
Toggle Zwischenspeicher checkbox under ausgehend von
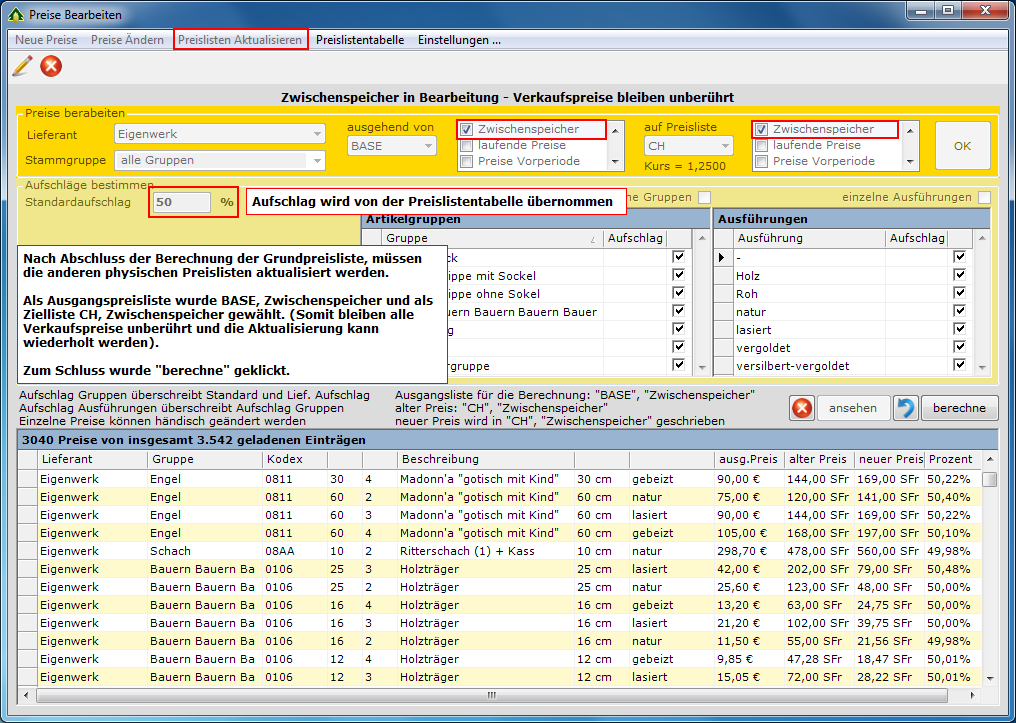coord(466,130)
